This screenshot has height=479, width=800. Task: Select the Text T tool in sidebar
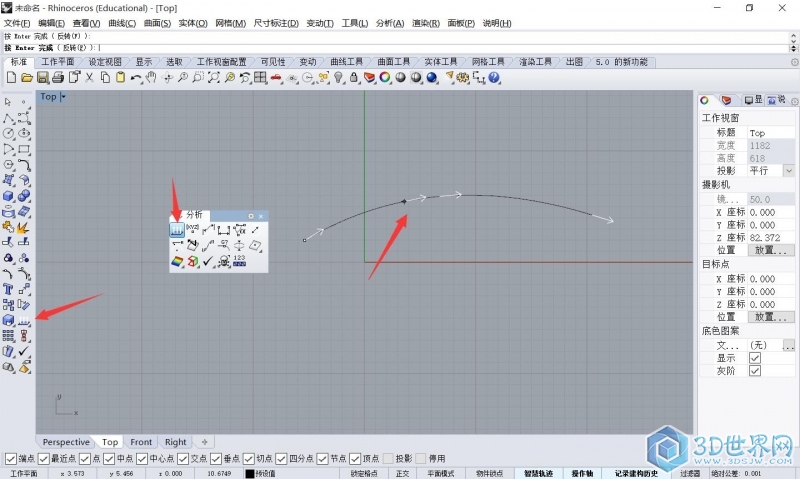8,289
